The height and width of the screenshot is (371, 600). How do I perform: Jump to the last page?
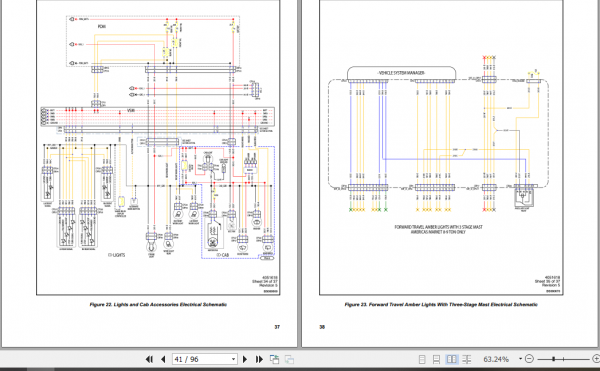259,359
